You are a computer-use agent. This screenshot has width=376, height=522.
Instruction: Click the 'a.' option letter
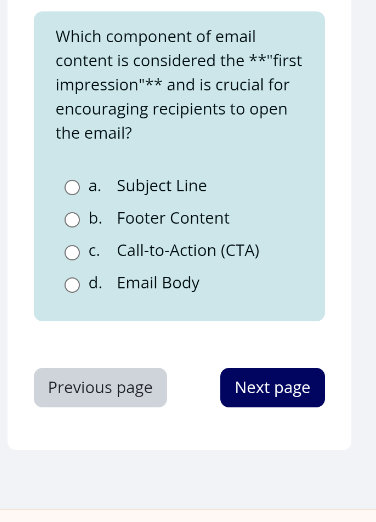coord(94,186)
